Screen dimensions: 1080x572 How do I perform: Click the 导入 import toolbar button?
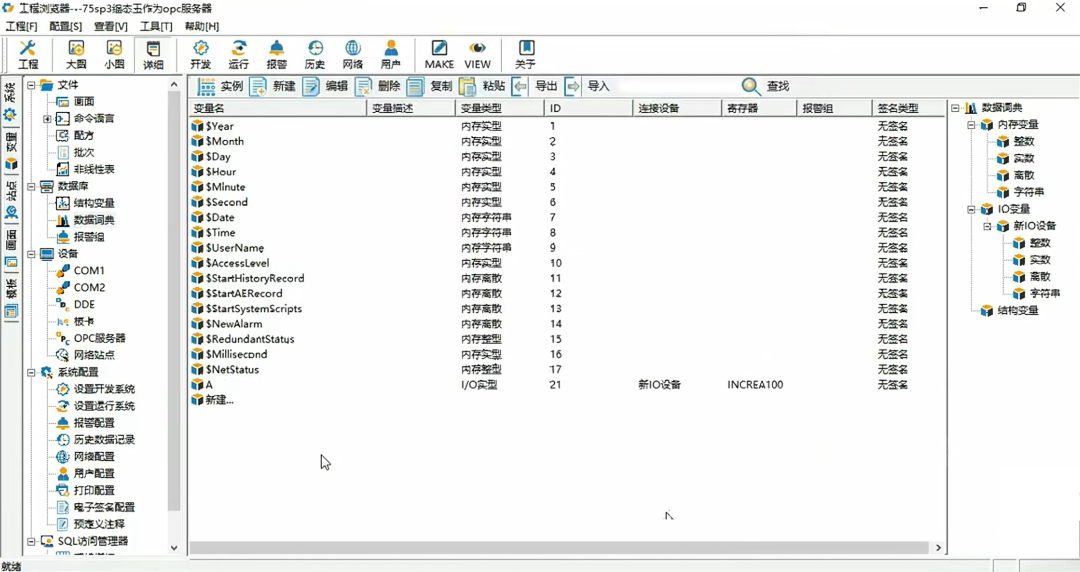[x=587, y=86]
